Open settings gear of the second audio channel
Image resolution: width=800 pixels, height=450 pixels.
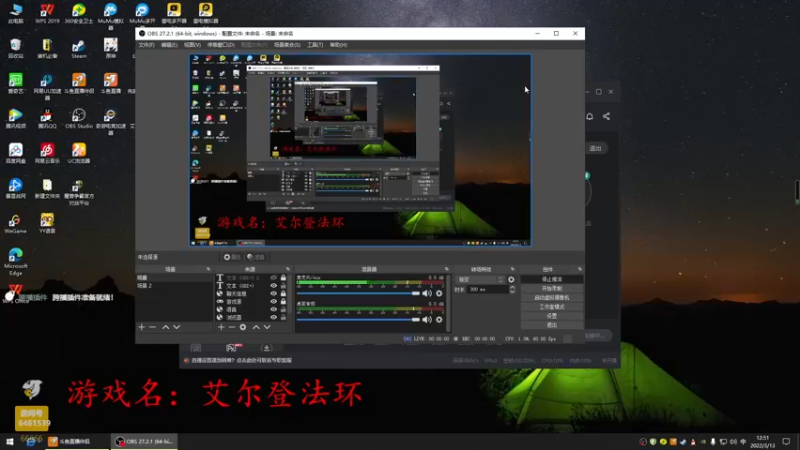pos(439,320)
